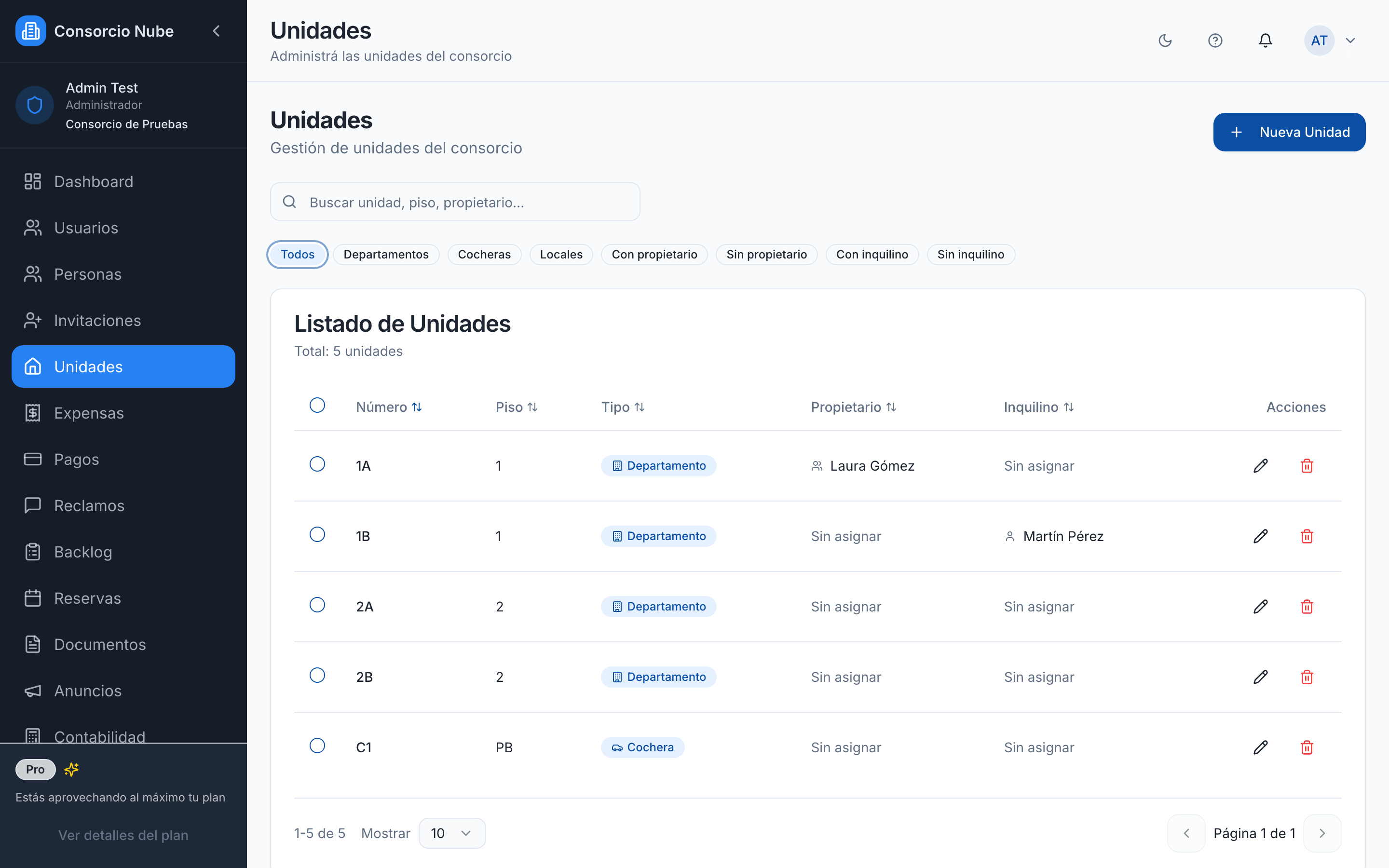Toggle dark mode moon icon
This screenshot has height=868, width=1389.
point(1165,40)
